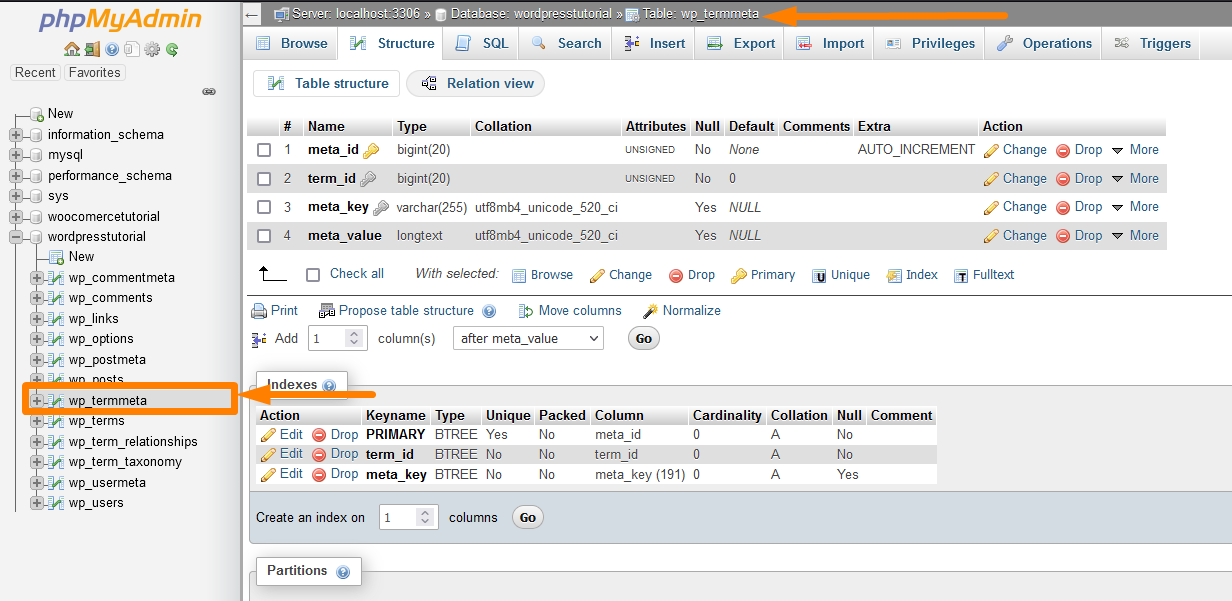1232x601 pixels.
Task: Click the log out door icon
Action: click(92, 49)
